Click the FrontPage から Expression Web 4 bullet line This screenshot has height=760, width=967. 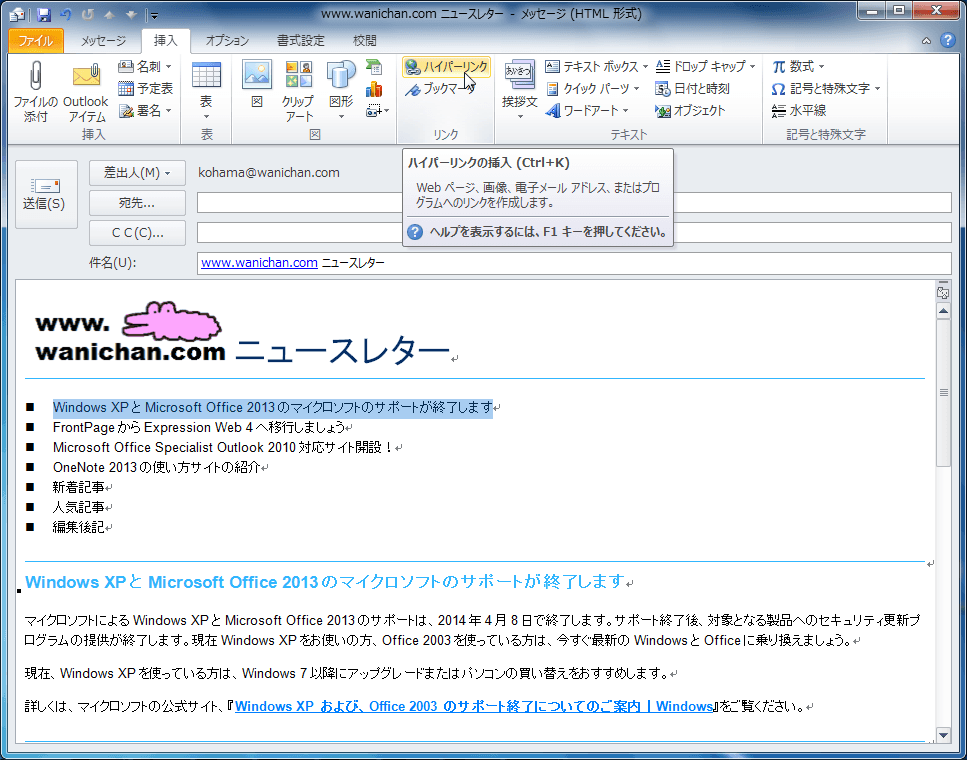tap(199, 428)
